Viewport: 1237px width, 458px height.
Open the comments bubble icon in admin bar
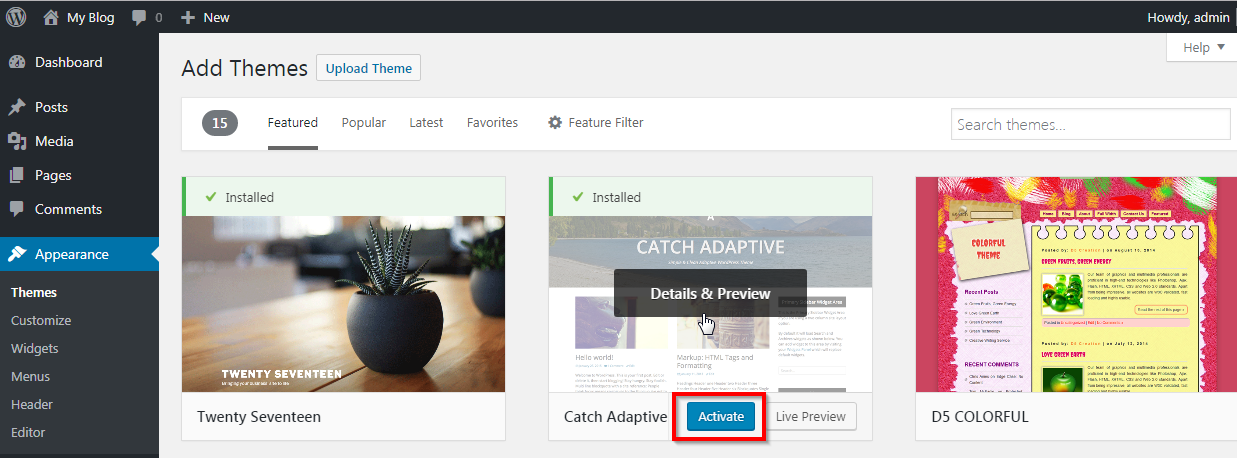click(x=139, y=17)
